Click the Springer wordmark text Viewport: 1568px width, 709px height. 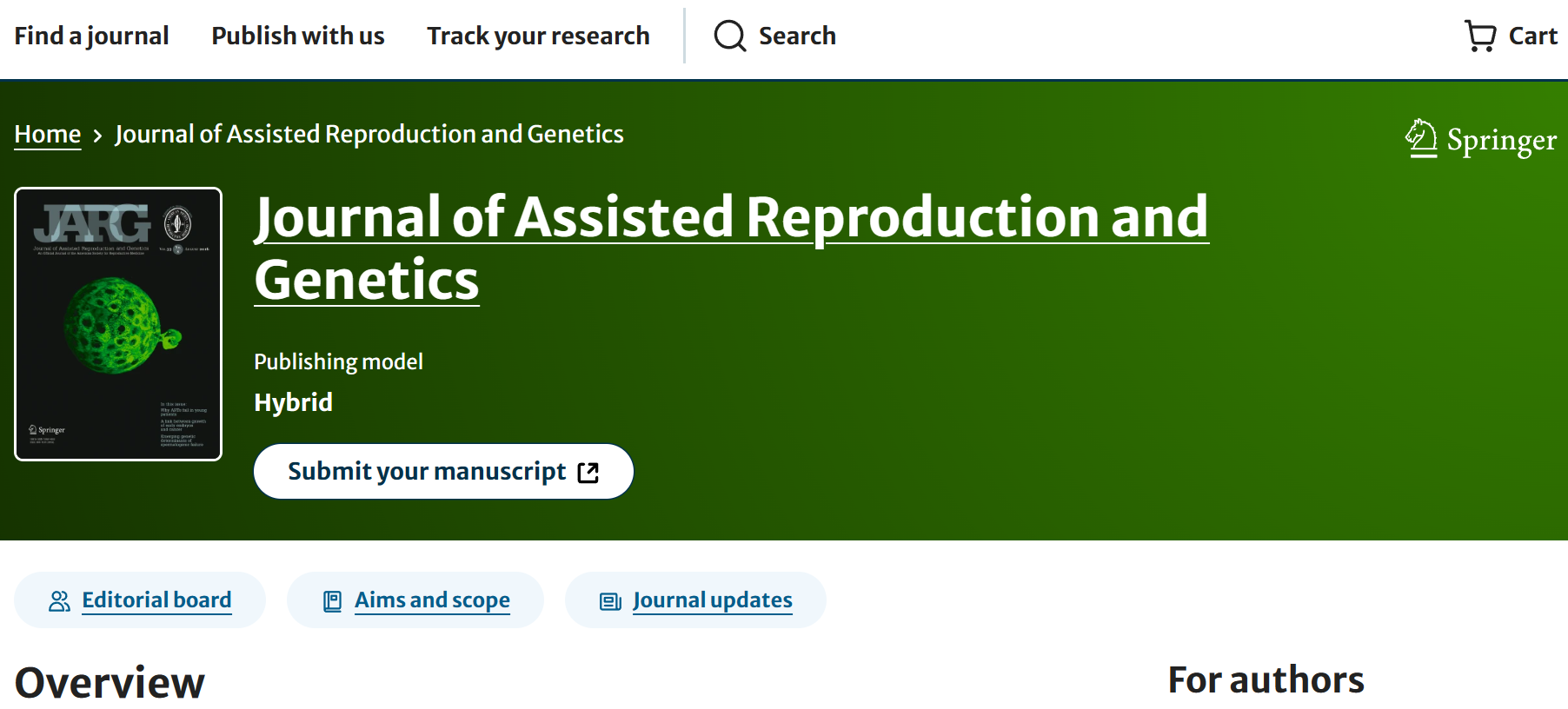(1501, 141)
